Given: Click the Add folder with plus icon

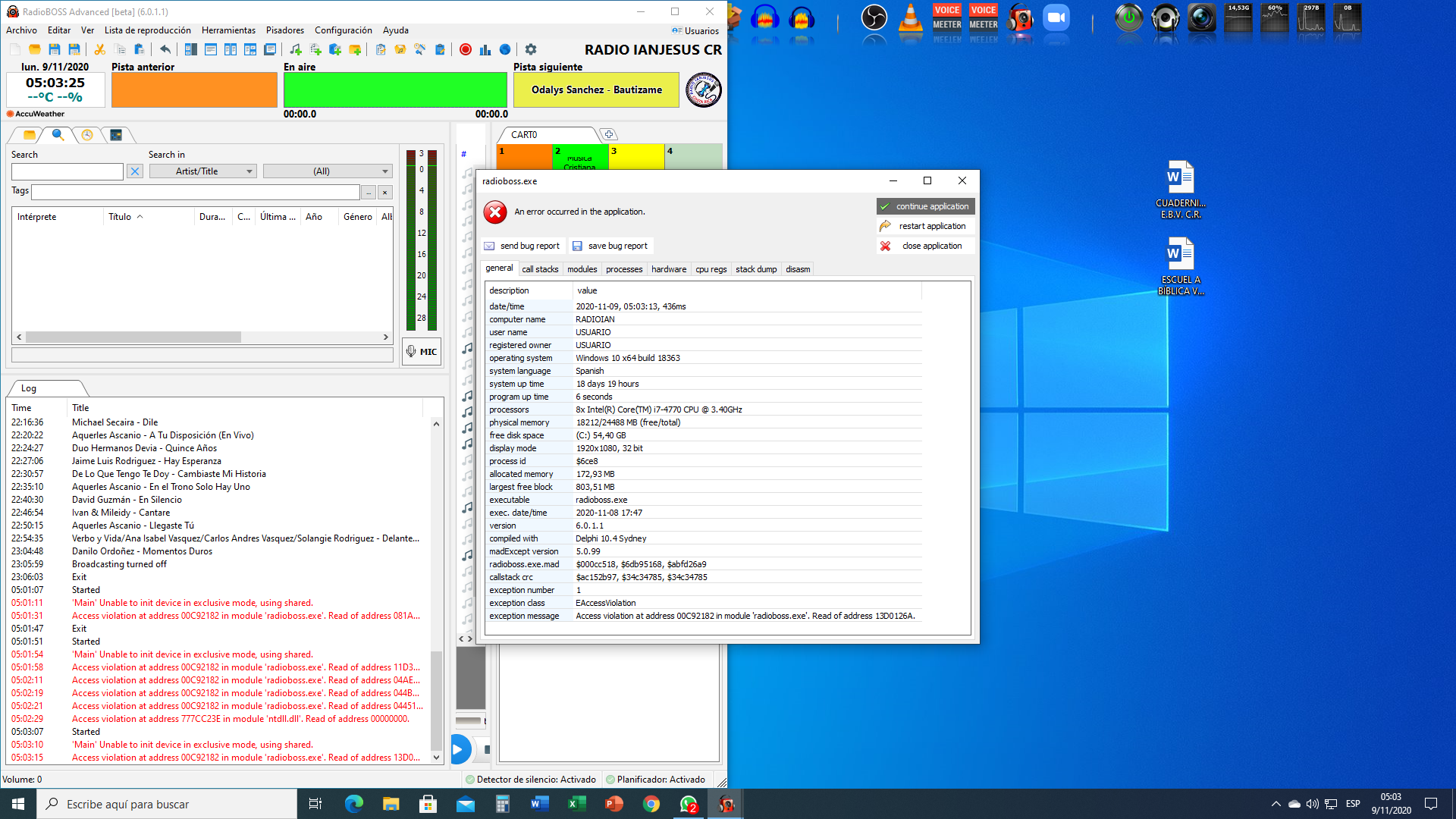Looking at the screenshot, I should click(x=354, y=49).
